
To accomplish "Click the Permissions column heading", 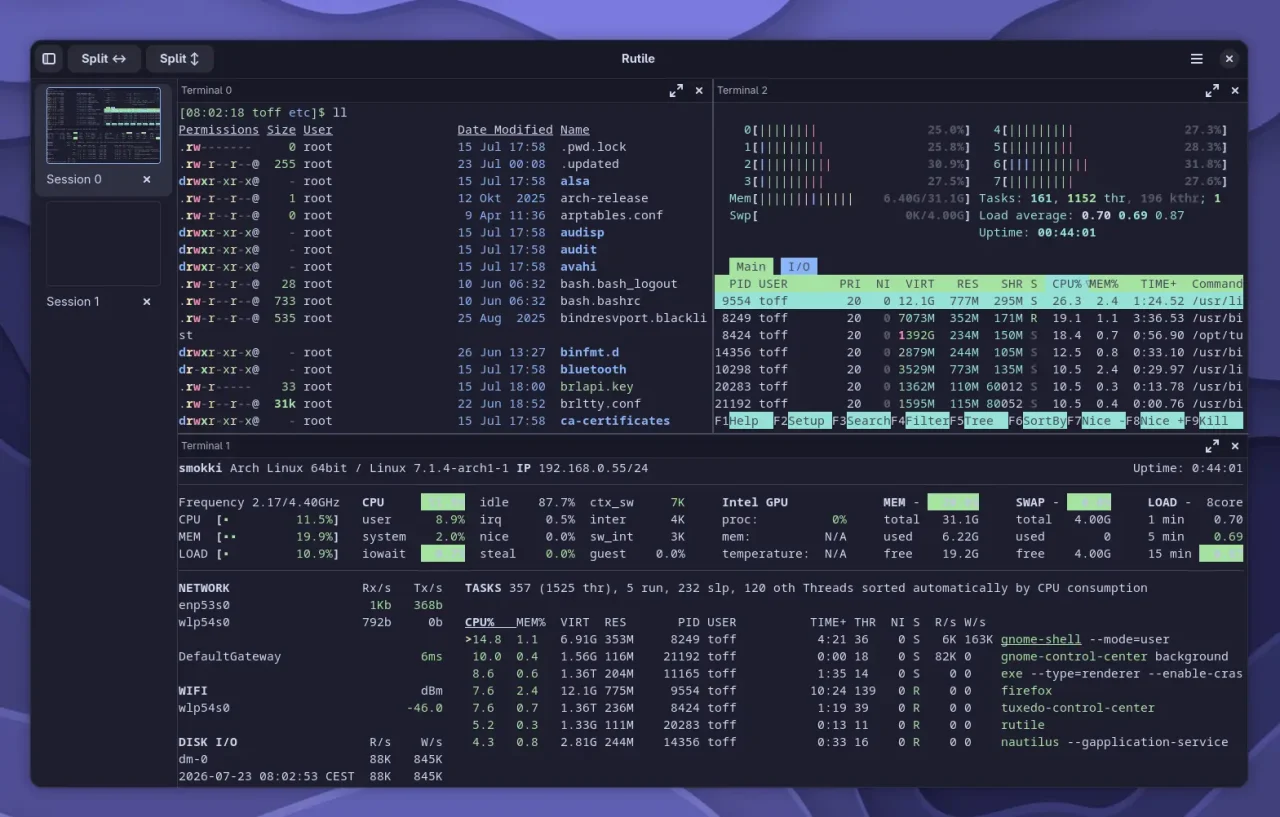I will 219,130.
